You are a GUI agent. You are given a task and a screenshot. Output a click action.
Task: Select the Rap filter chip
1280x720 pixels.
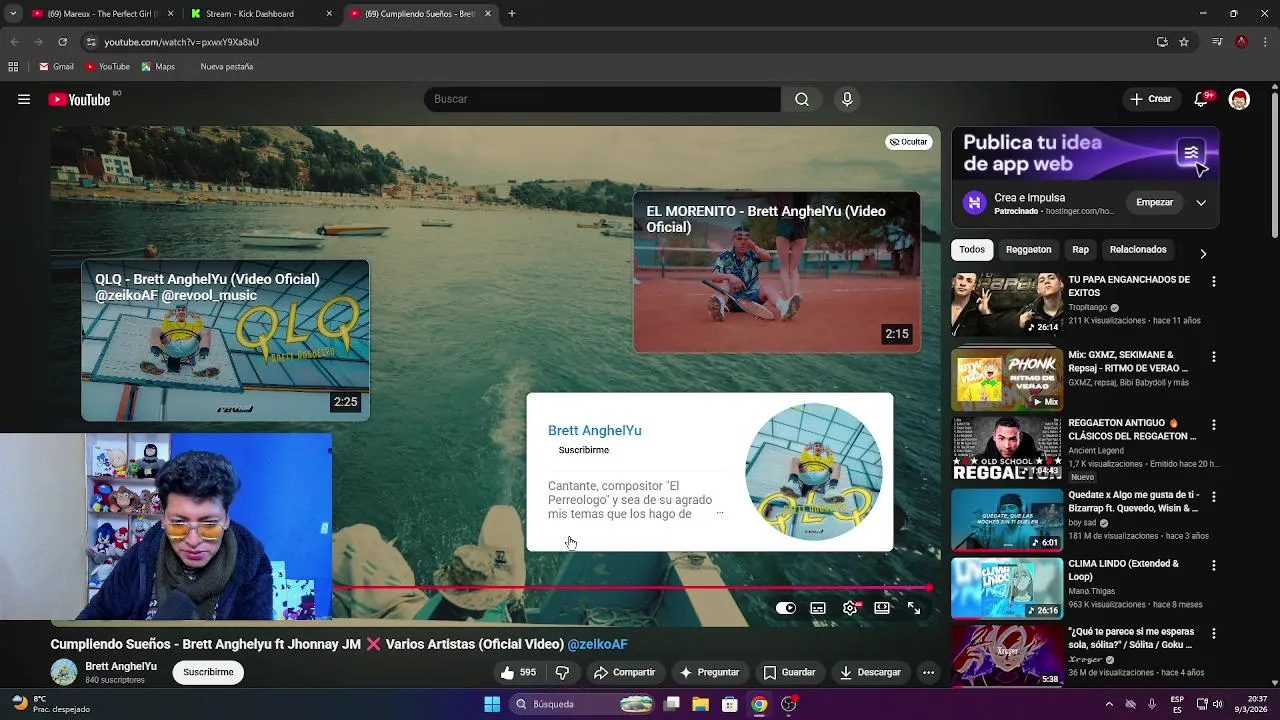(1080, 250)
